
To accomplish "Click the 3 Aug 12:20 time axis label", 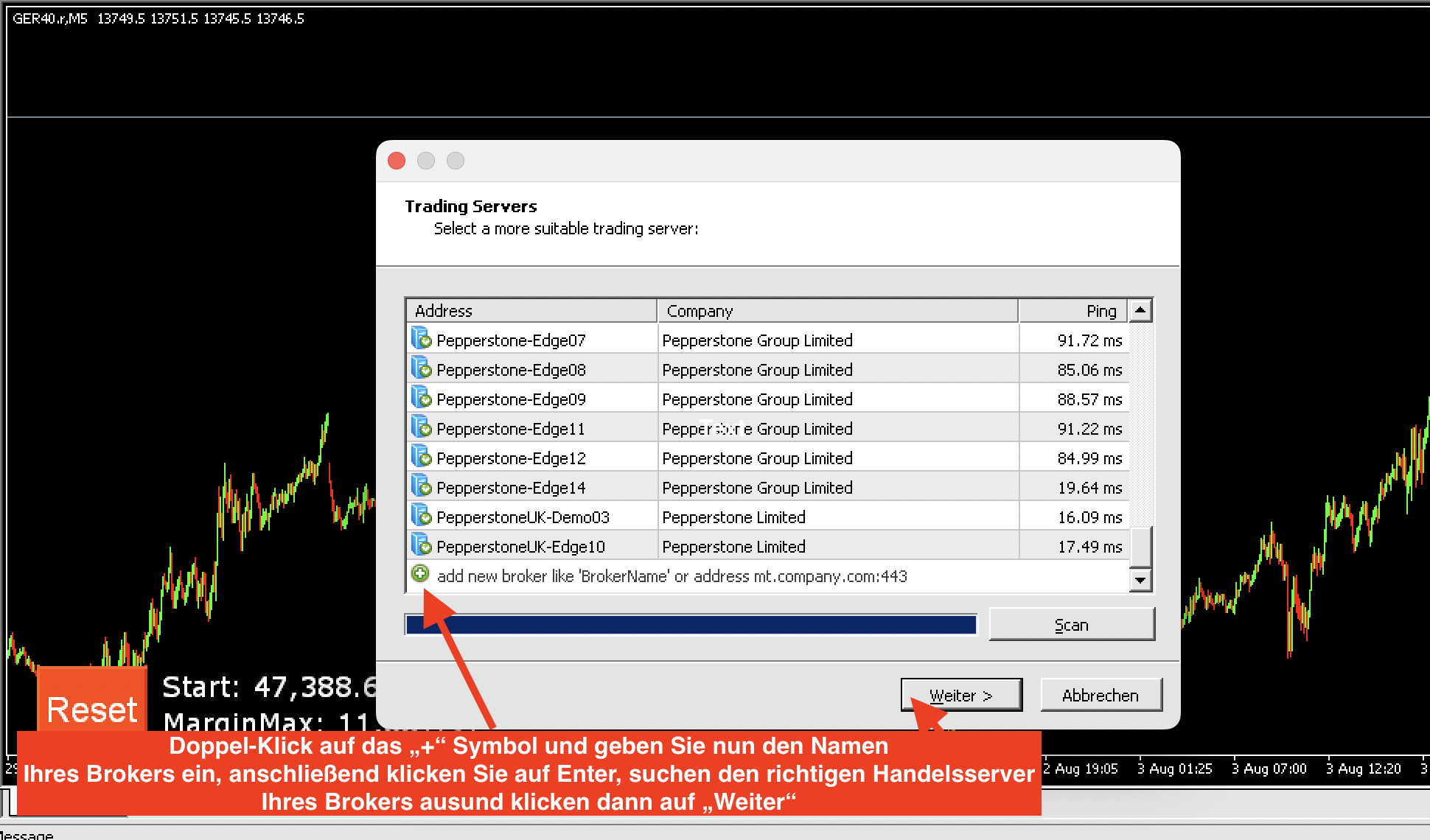I will pyautogui.click(x=1364, y=769).
